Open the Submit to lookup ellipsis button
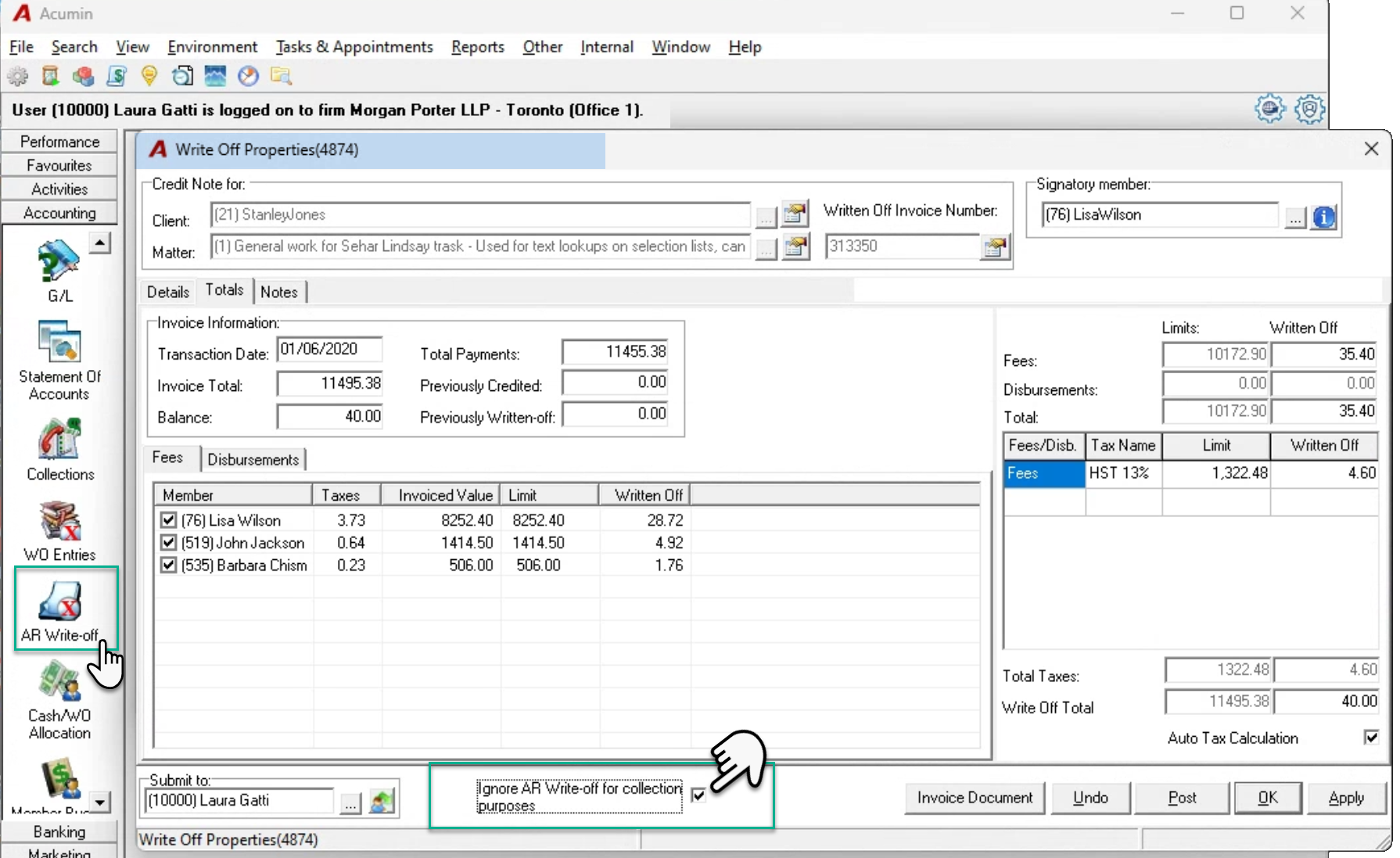Image resolution: width=1400 pixels, height=858 pixels. [x=350, y=802]
